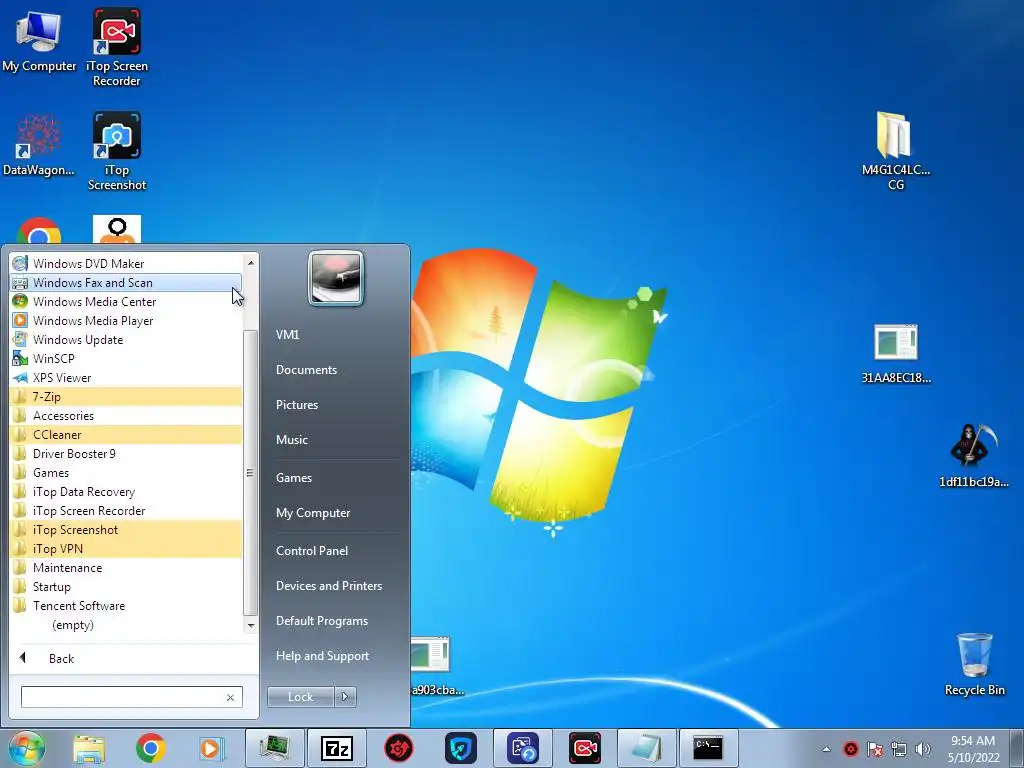Open the green monitor taskbar application
The width and height of the screenshot is (1024, 768).
274,748
